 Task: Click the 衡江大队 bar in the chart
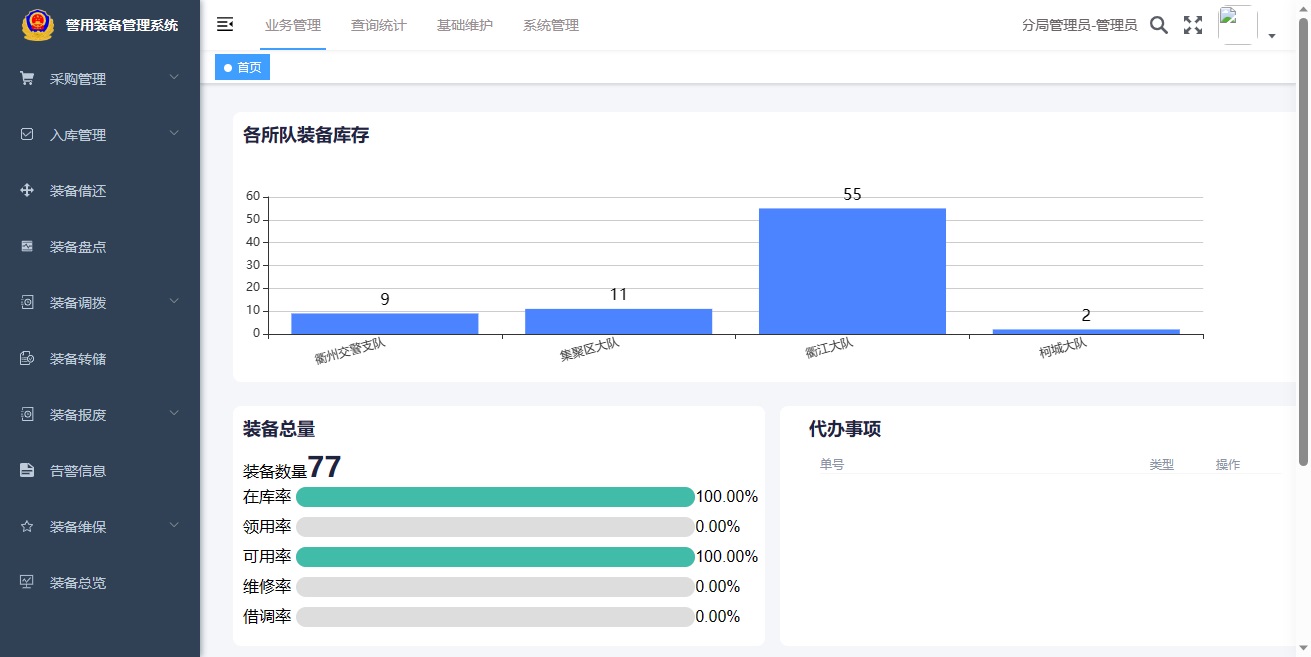click(x=852, y=270)
